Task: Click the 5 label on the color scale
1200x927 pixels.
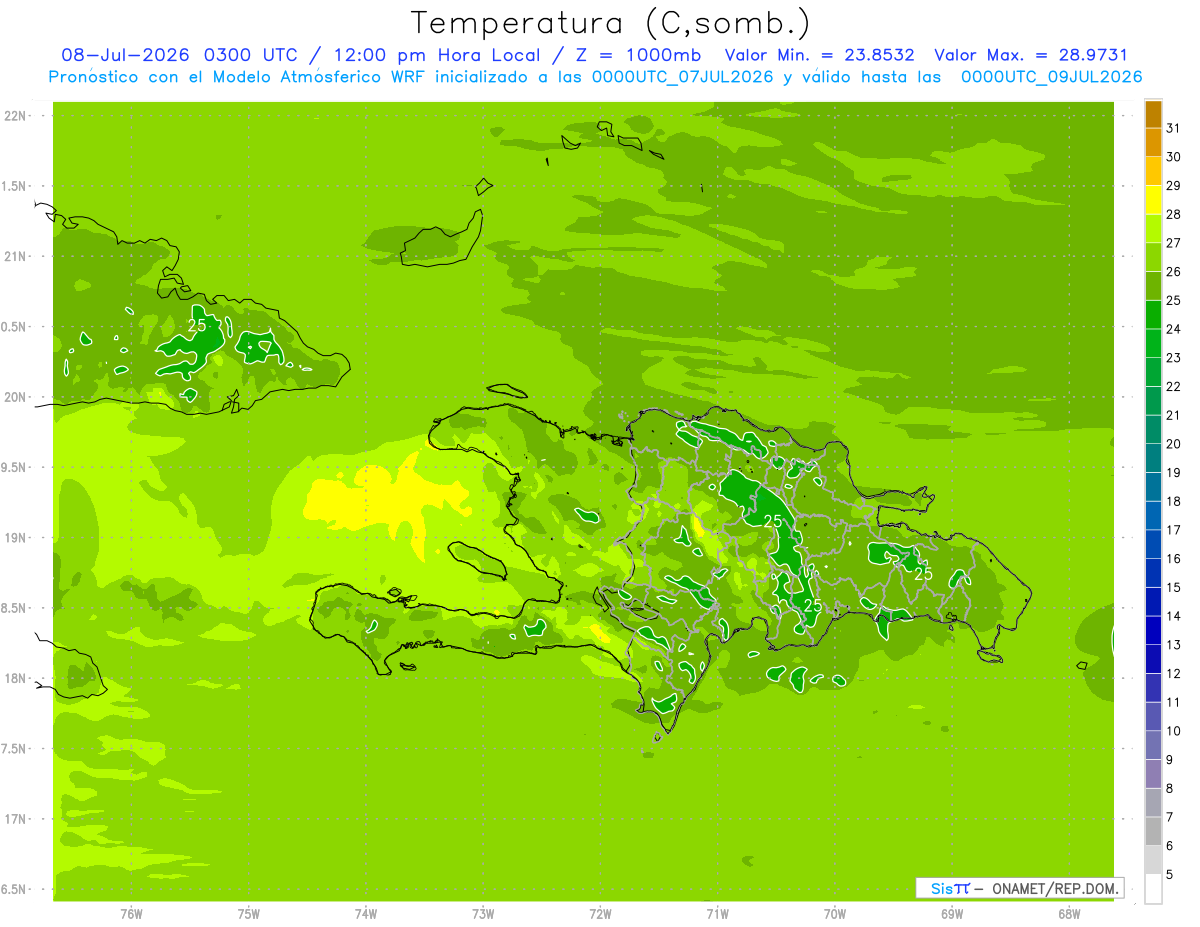Action: (1170, 874)
